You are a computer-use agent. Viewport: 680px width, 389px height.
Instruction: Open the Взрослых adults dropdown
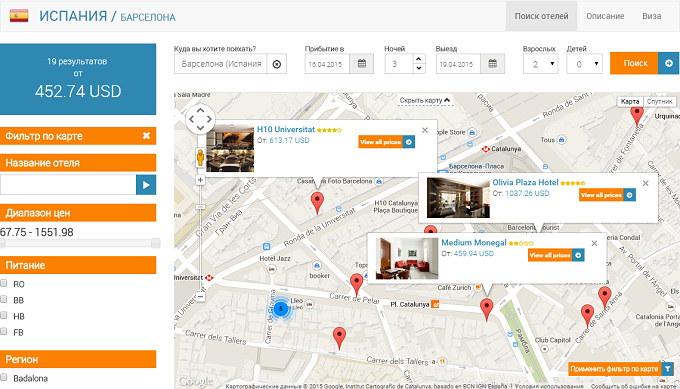click(540, 64)
